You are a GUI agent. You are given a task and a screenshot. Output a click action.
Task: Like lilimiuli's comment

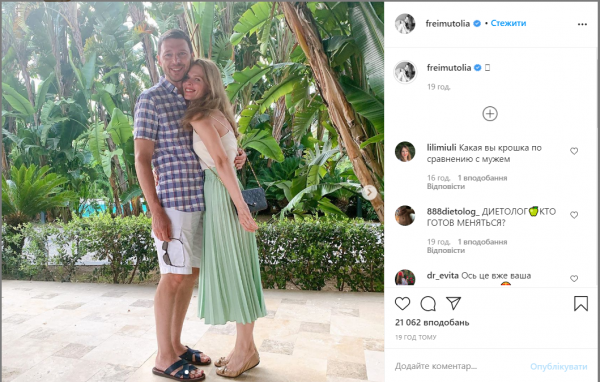click(x=574, y=151)
